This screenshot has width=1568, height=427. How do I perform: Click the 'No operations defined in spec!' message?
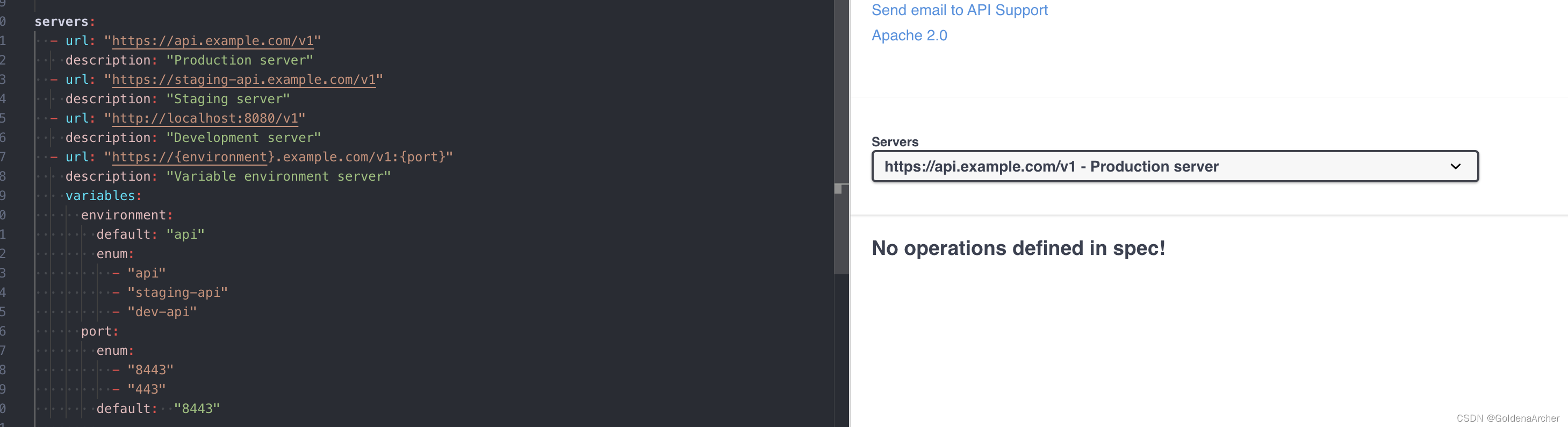(x=1018, y=248)
